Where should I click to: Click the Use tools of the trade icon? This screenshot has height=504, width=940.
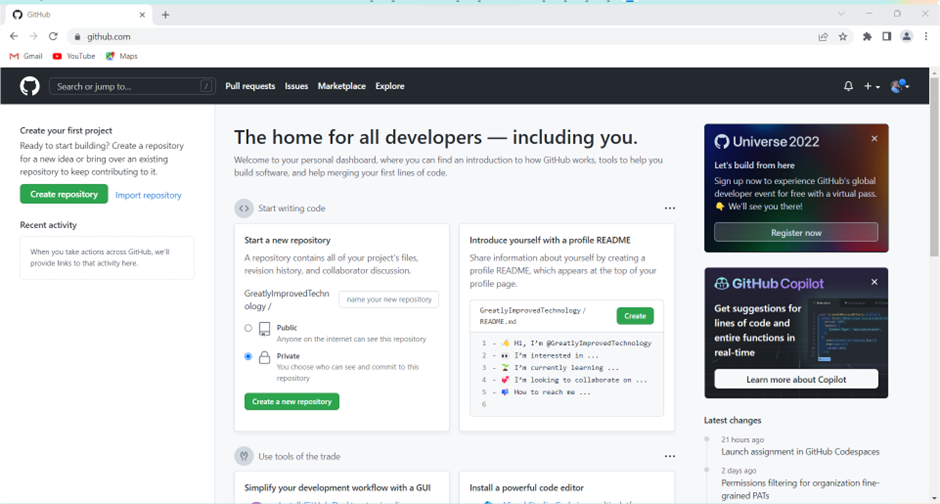[243, 457]
